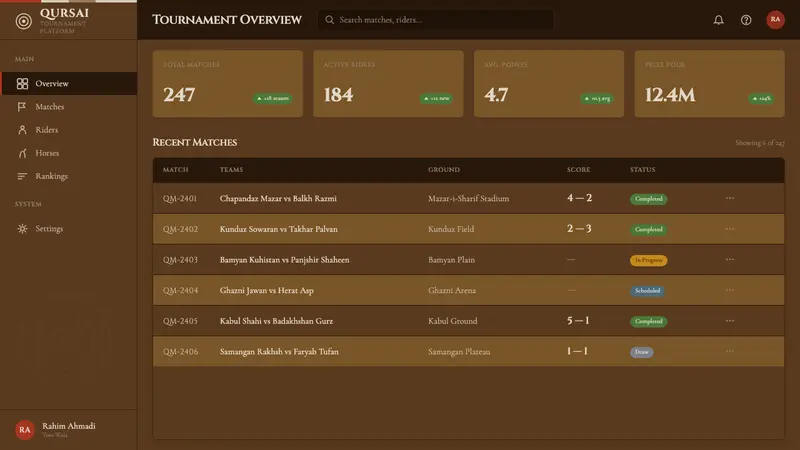
Task: Click match ID QM-2403
Action: 180,260
